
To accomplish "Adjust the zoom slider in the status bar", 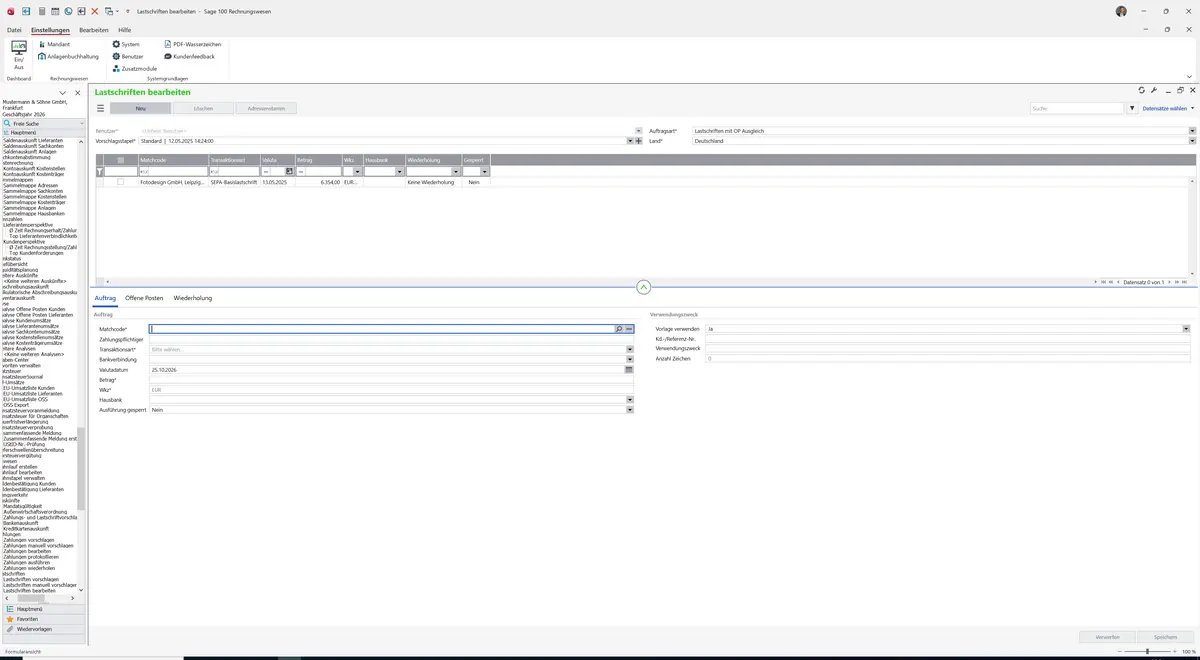I will pyautogui.click(x=1146, y=651).
